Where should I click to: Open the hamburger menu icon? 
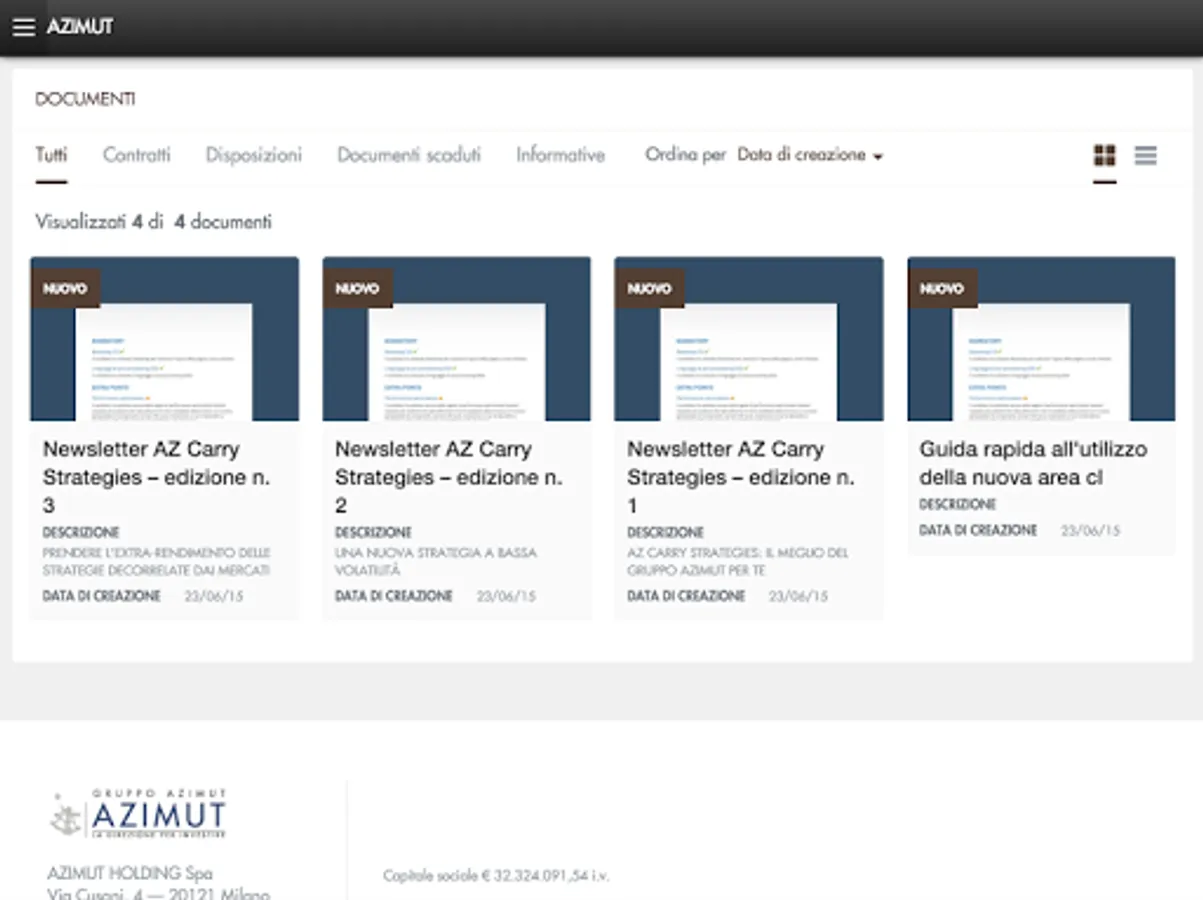tap(23, 28)
